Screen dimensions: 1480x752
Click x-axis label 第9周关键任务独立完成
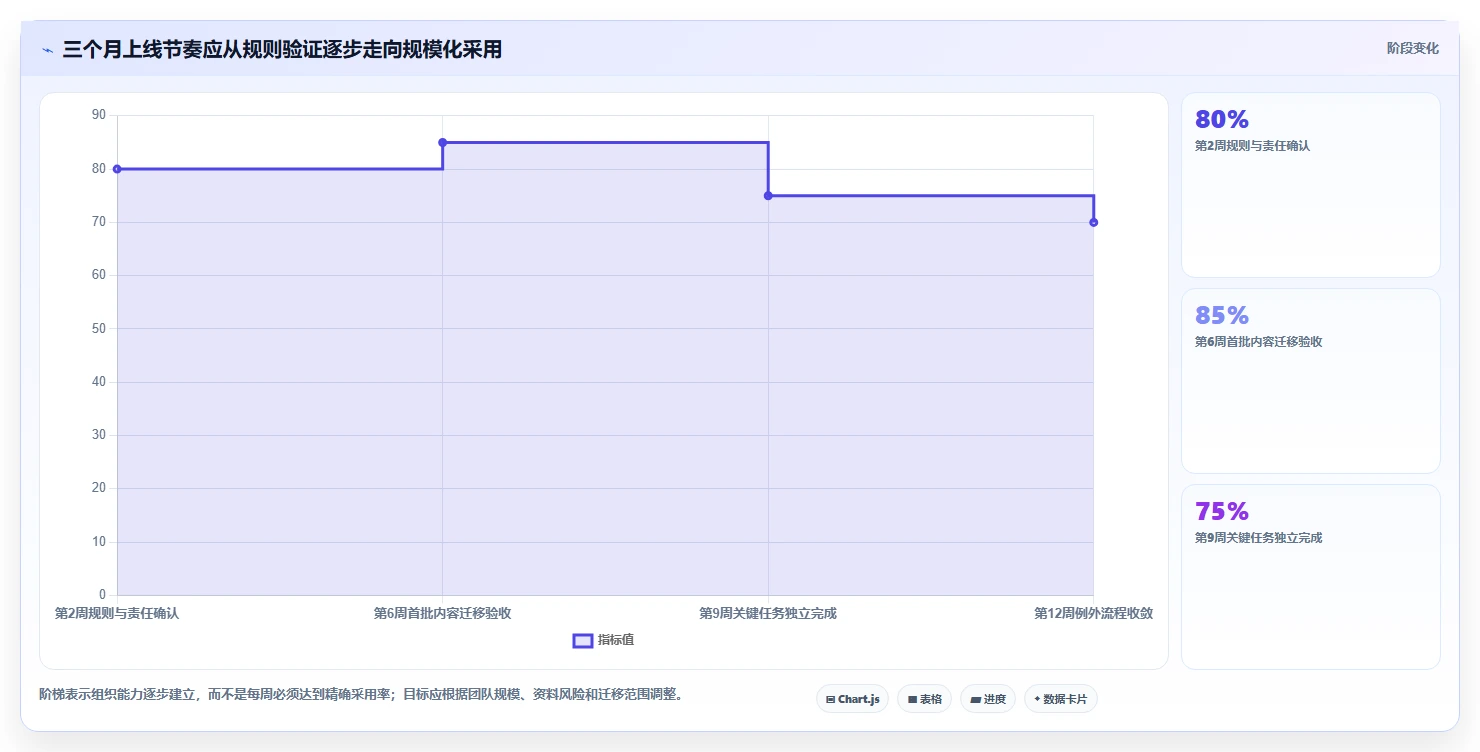pyautogui.click(x=768, y=613)
